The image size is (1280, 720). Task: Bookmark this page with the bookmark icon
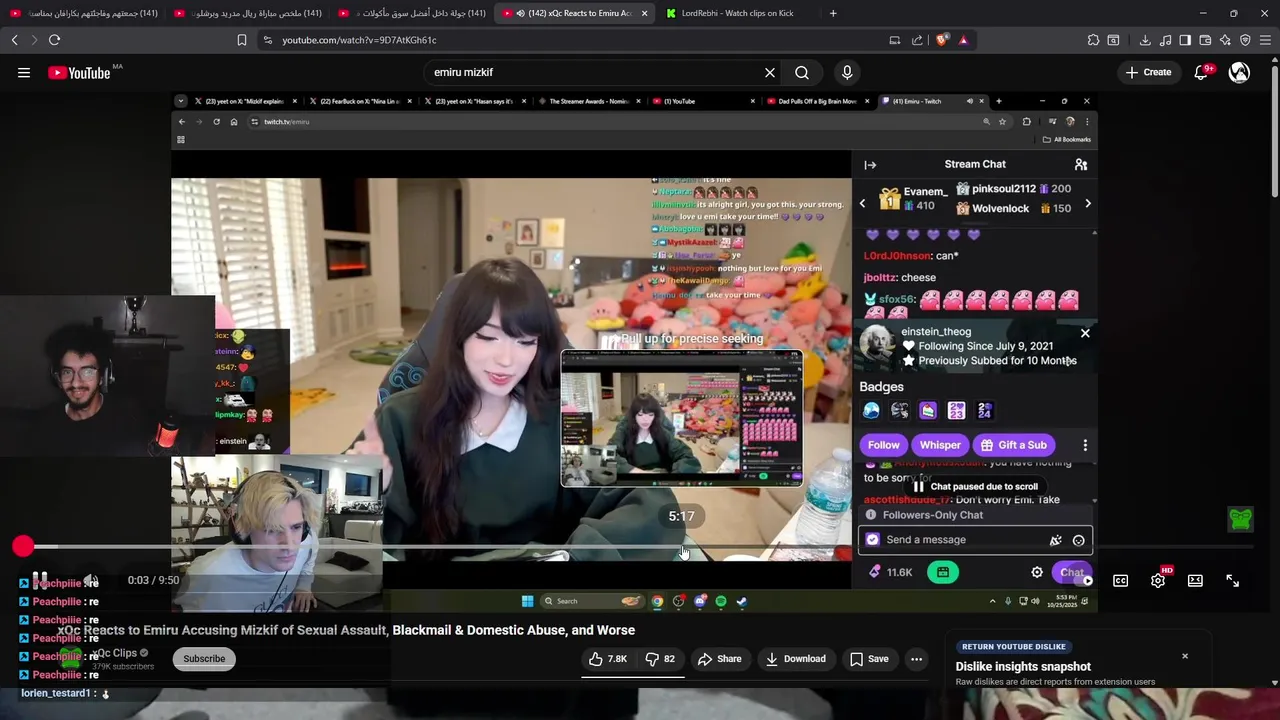pos(242,40)
